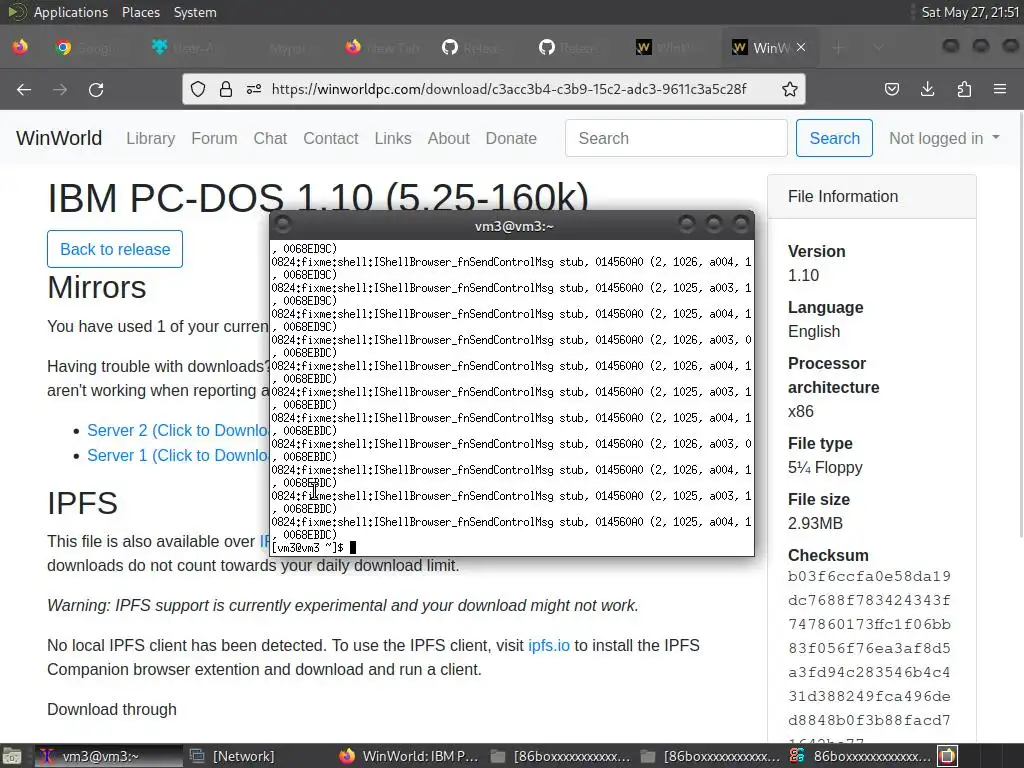Click the x86 architecture value

click(801, 411)
